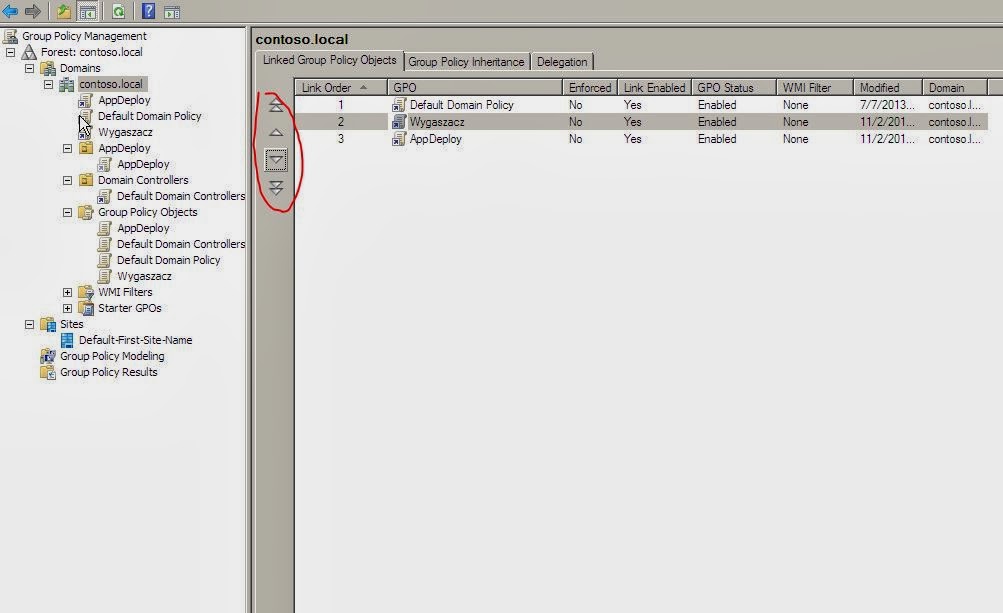Sort by the WMI Filter column header
The image size is (1003, 613).
814,88
